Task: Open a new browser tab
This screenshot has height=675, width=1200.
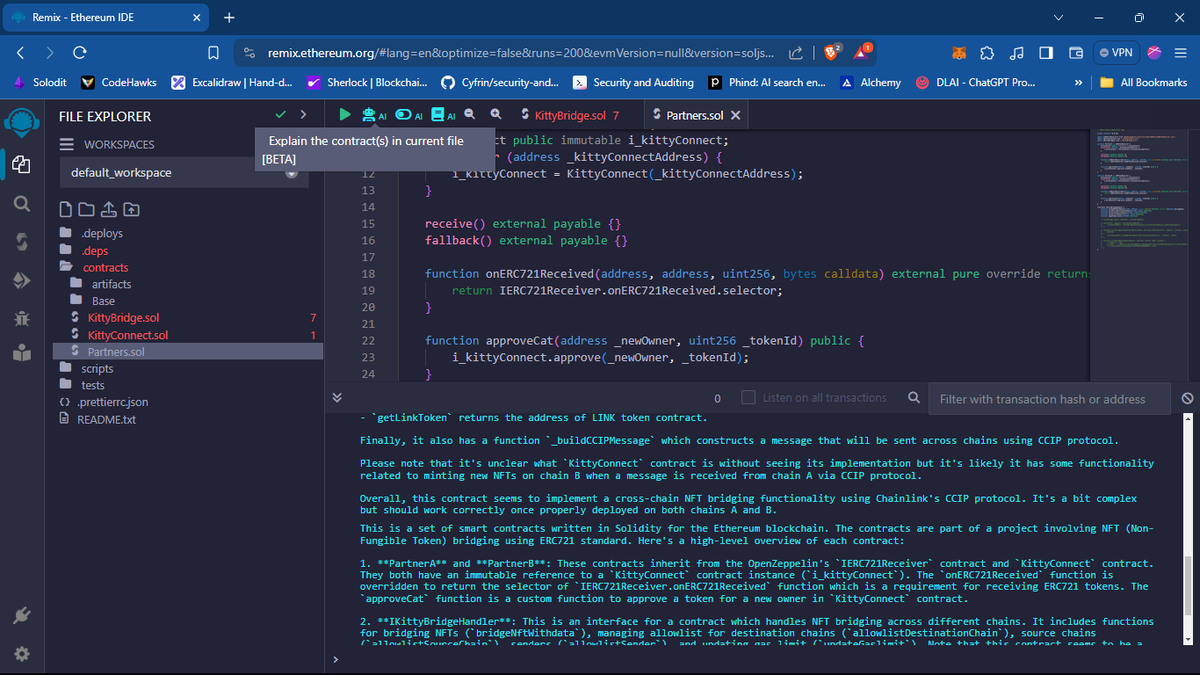Action: click(x=229, y=18)
